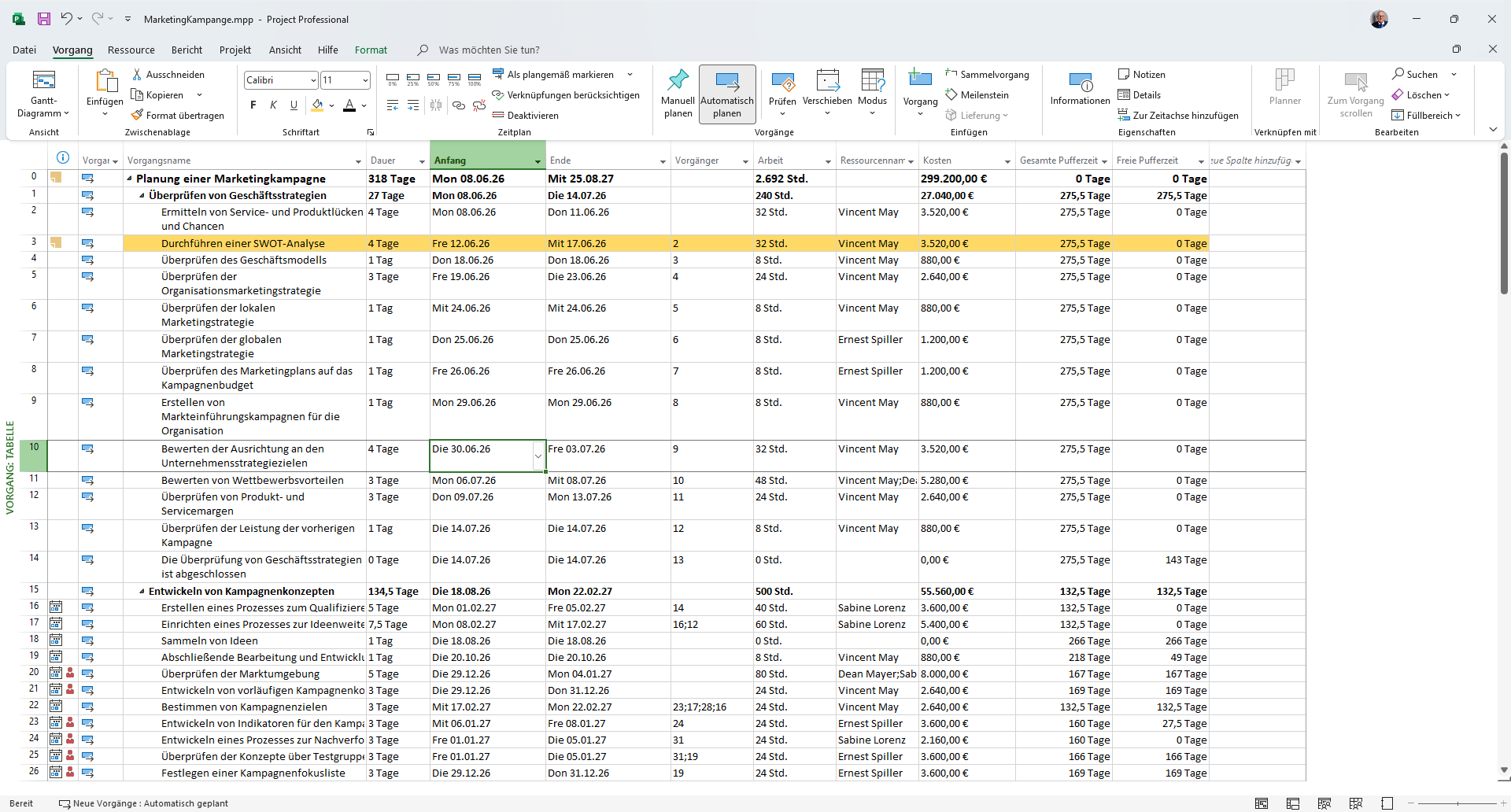Toggle bold formatting button
The height and width of the screenshot is (812, 1511).
253,105
